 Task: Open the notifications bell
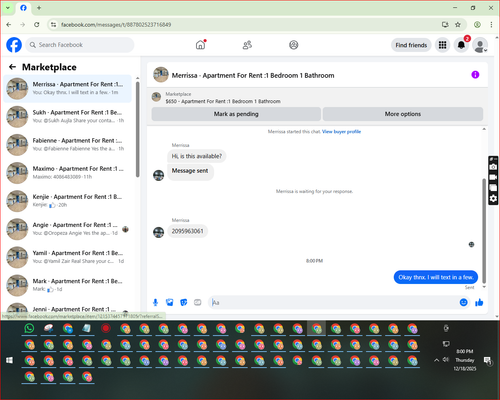461,45
